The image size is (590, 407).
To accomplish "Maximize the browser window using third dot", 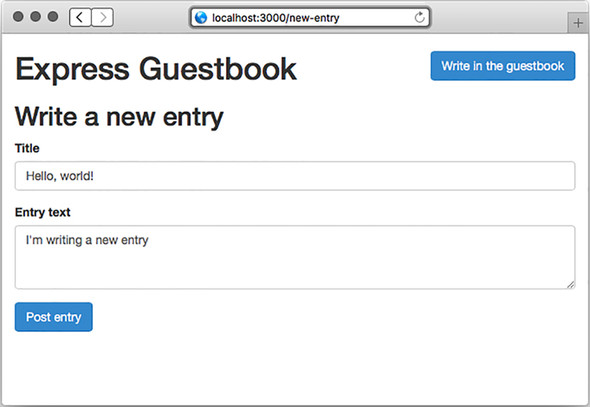I will 53,17.
